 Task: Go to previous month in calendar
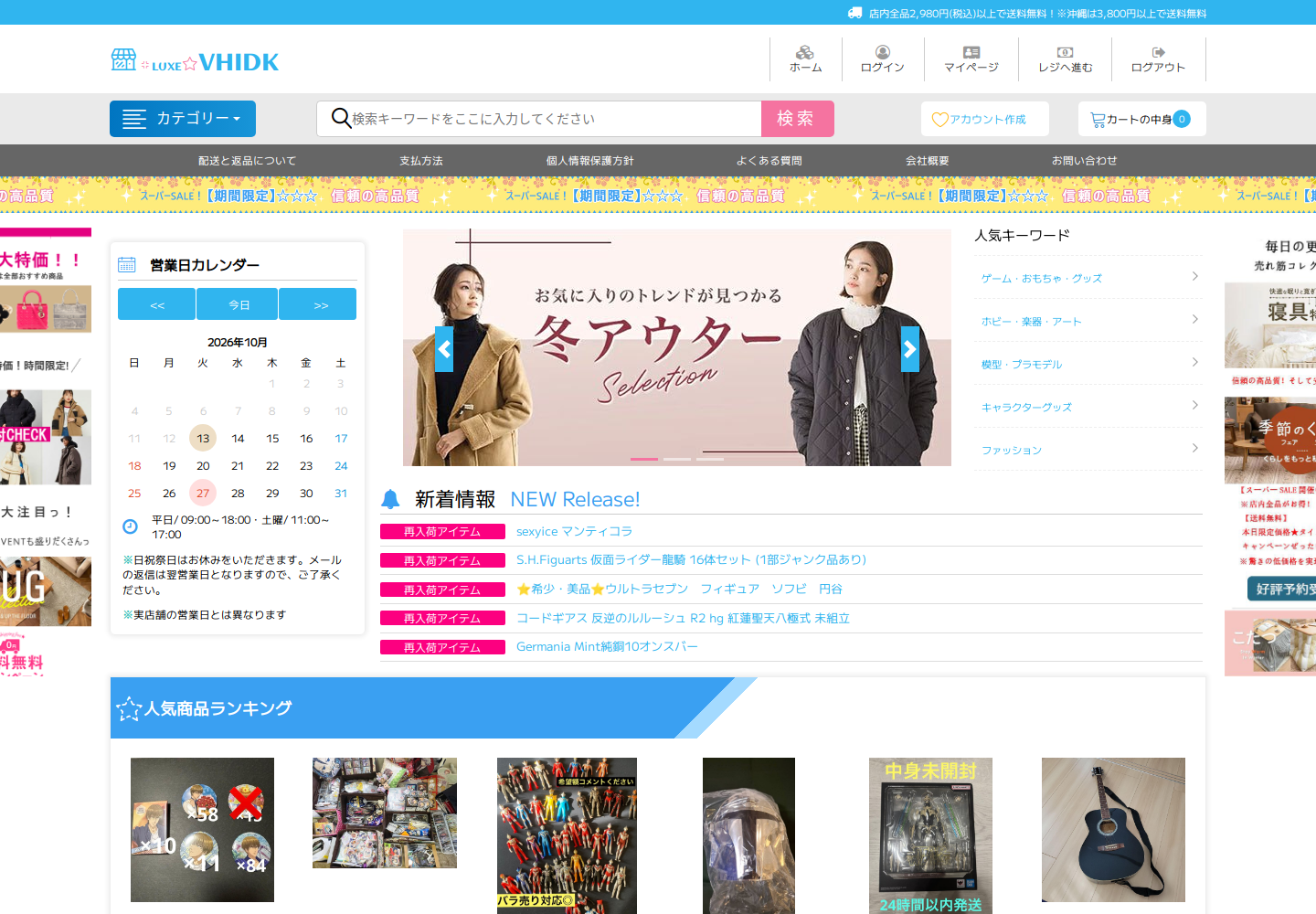(x=156, y=304)
